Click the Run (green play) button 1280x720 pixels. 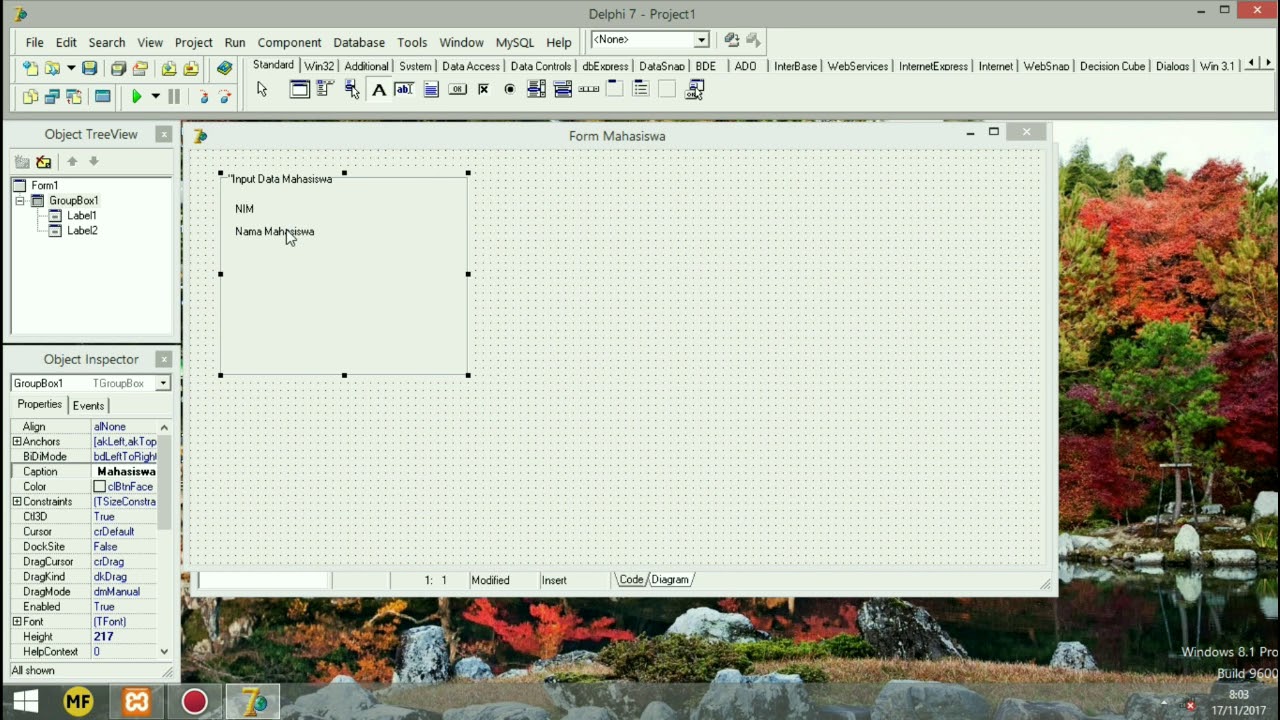(x=136, y=97)
